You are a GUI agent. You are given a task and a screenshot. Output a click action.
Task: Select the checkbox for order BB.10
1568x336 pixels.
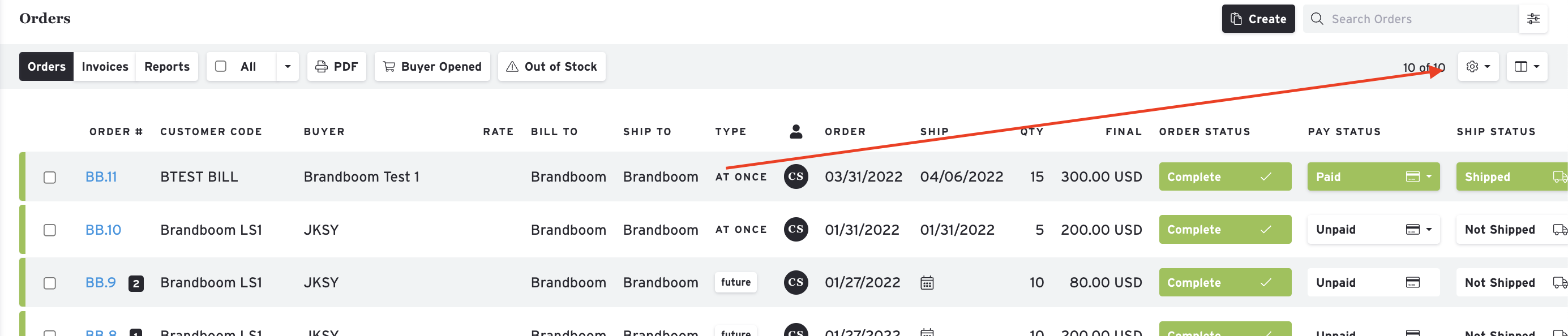pos(50,230)
